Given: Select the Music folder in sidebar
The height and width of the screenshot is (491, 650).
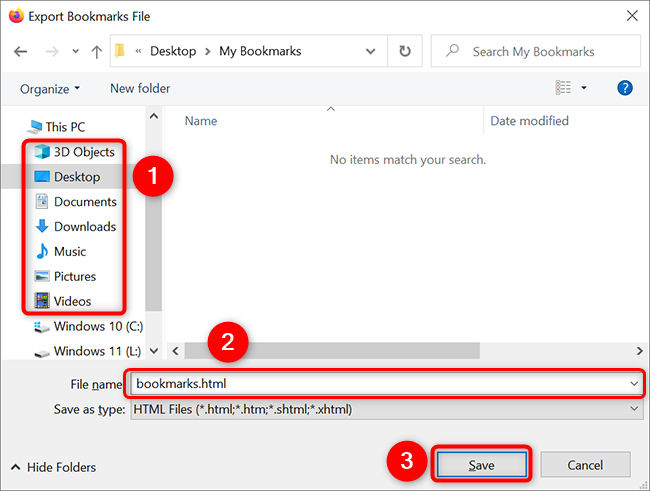Looking at the screenshot, I should click(70, 251).
